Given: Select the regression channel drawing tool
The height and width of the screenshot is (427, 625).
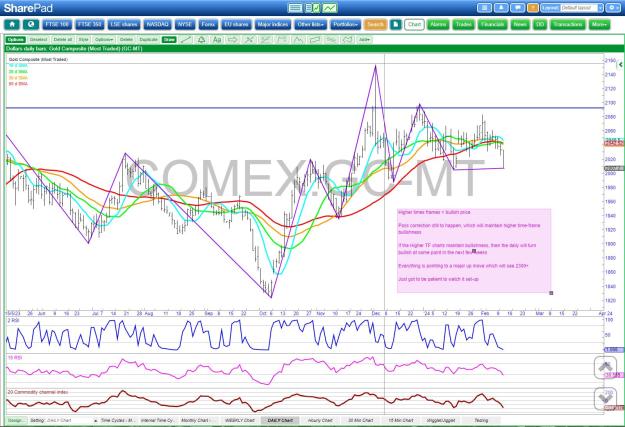Looking at the screenshot, I should tap(265, 39).
